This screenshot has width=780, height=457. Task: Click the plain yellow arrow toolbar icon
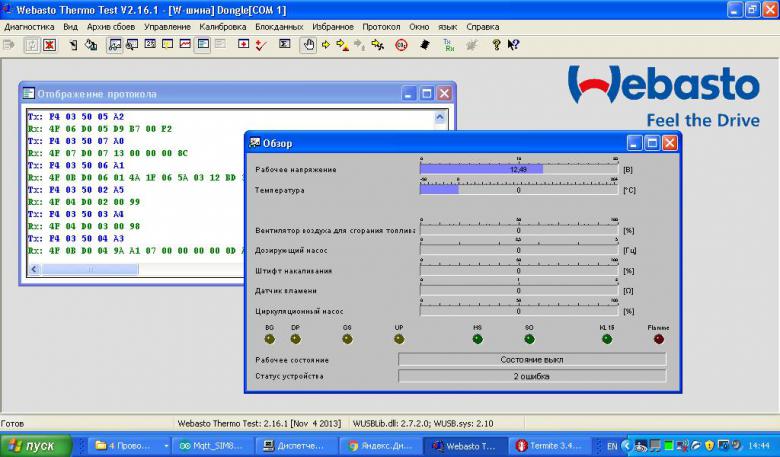pyautogui.click(x=326, y=45)
